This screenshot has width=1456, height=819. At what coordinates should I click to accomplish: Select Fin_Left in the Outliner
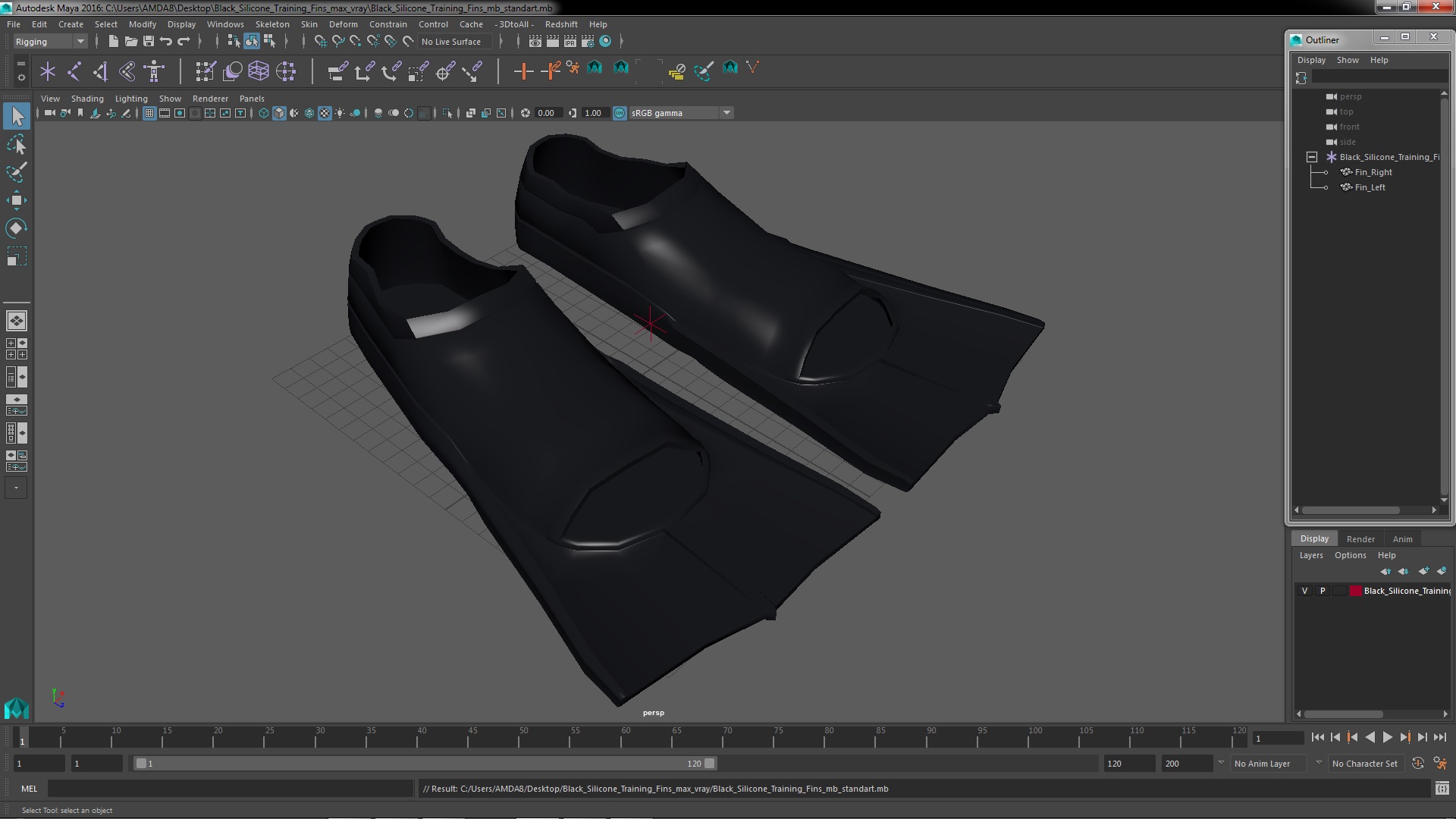point(1370,187)
